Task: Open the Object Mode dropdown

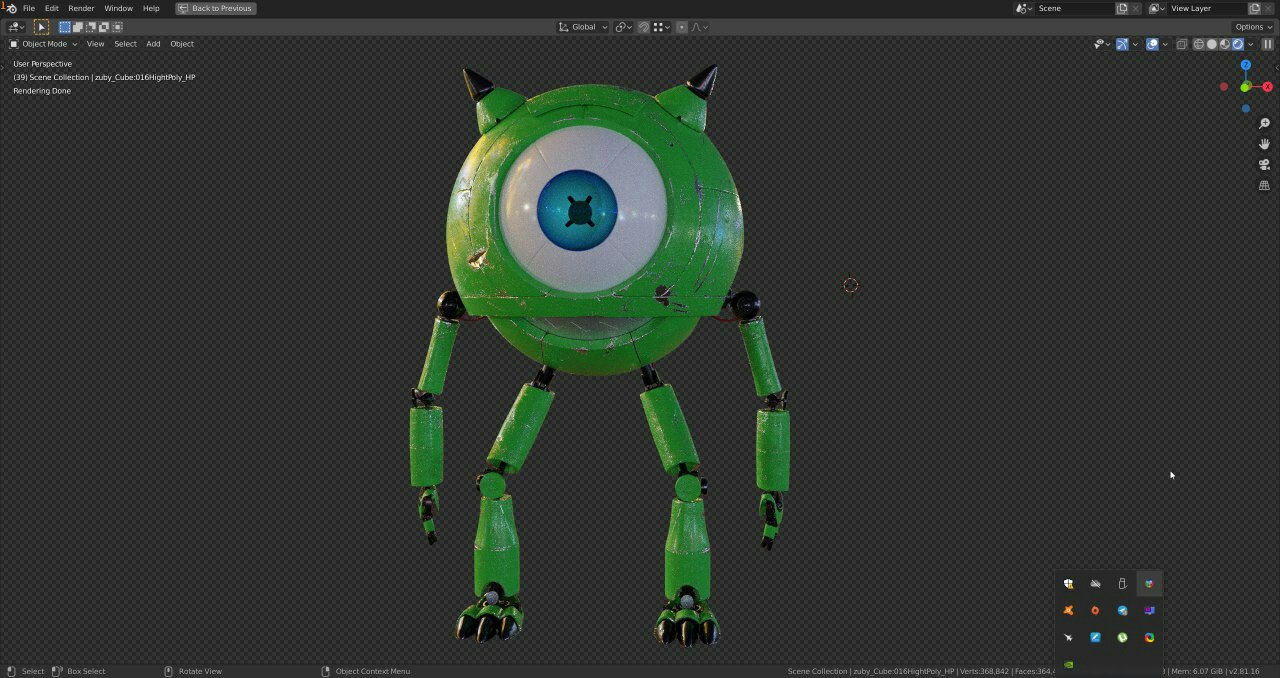Action: click(x=43, y=44)
